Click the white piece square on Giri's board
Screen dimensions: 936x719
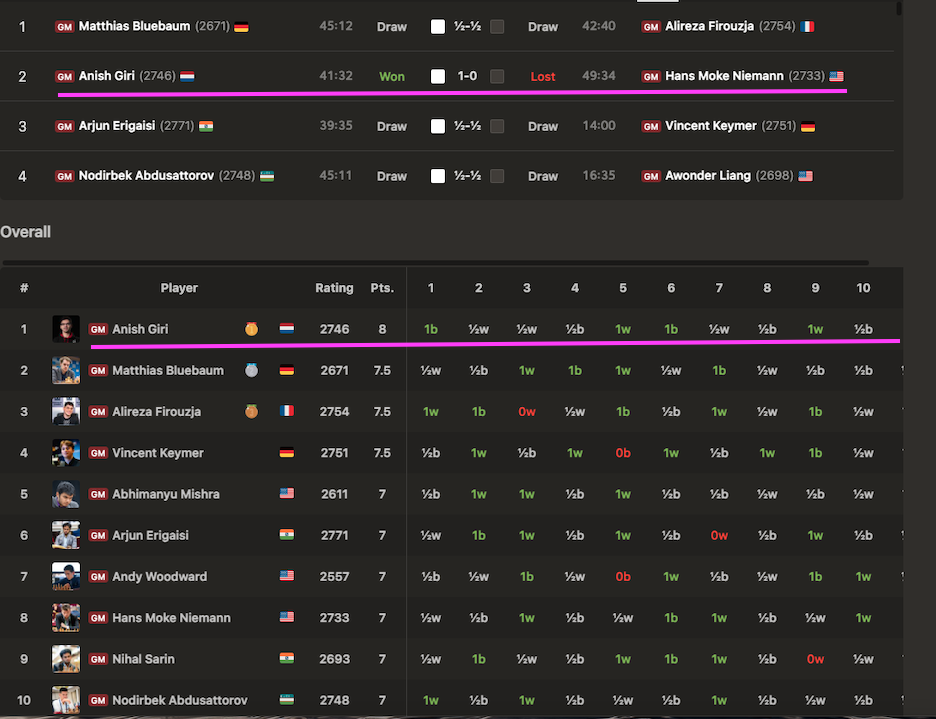[438, 76]
